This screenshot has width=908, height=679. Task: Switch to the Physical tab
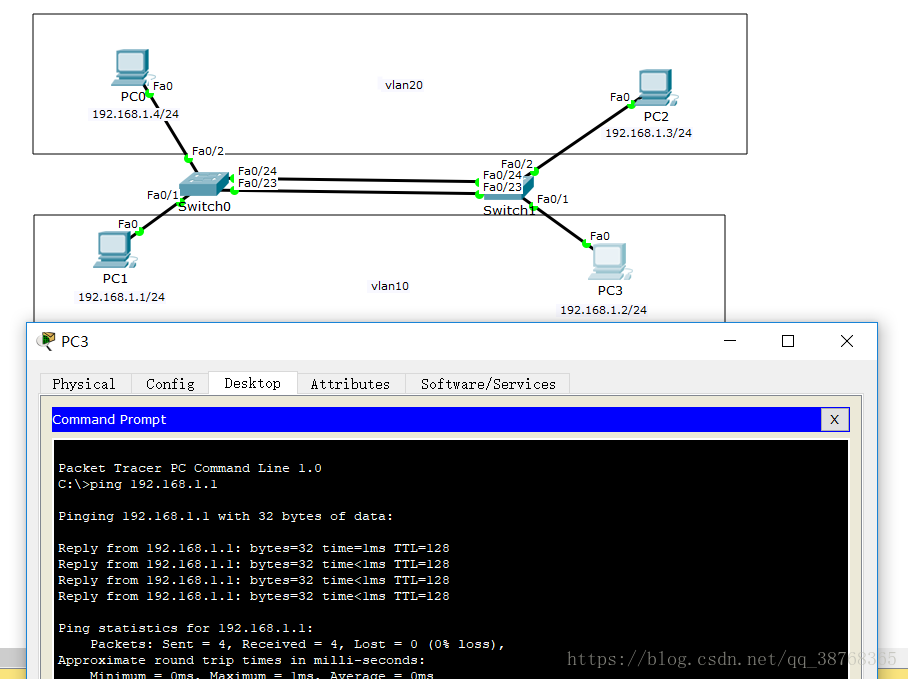84,384
